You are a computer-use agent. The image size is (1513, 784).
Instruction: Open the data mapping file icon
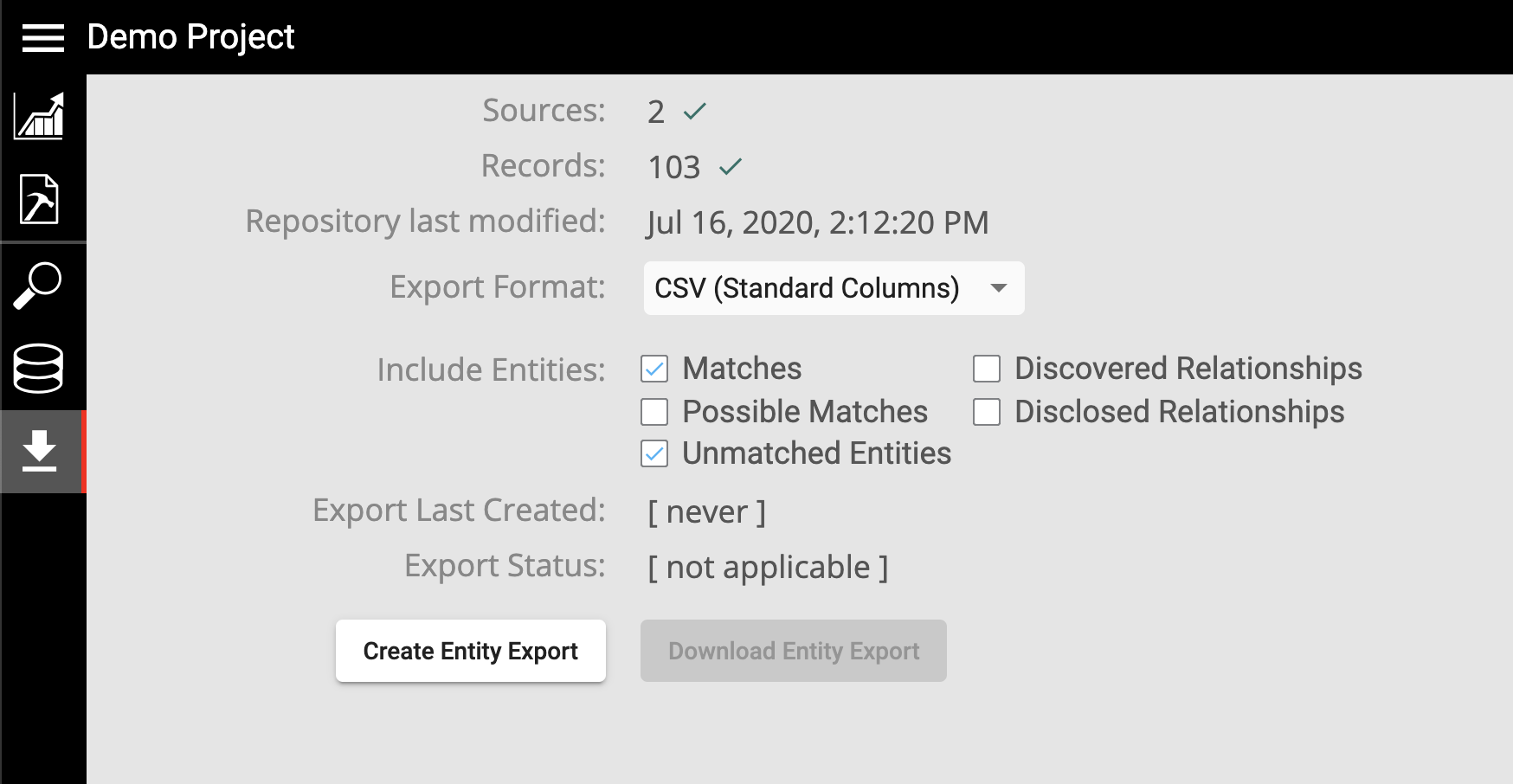(39, 199)
